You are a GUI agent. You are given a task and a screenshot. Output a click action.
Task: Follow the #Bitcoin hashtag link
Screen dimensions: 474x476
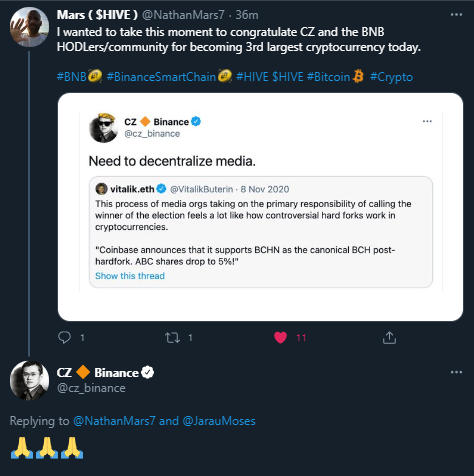[328, 77]
